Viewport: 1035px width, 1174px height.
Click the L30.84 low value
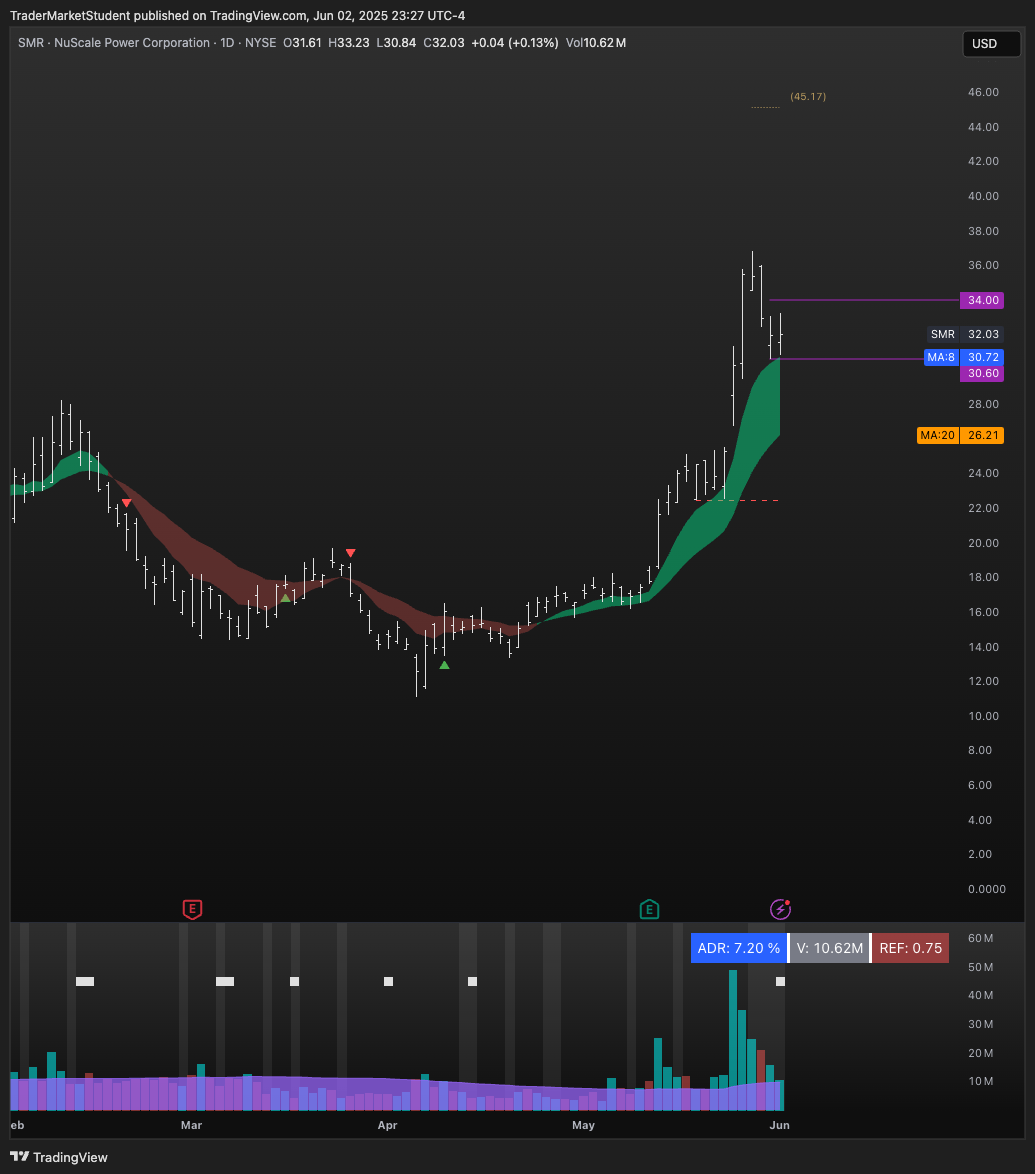[396, 43]
